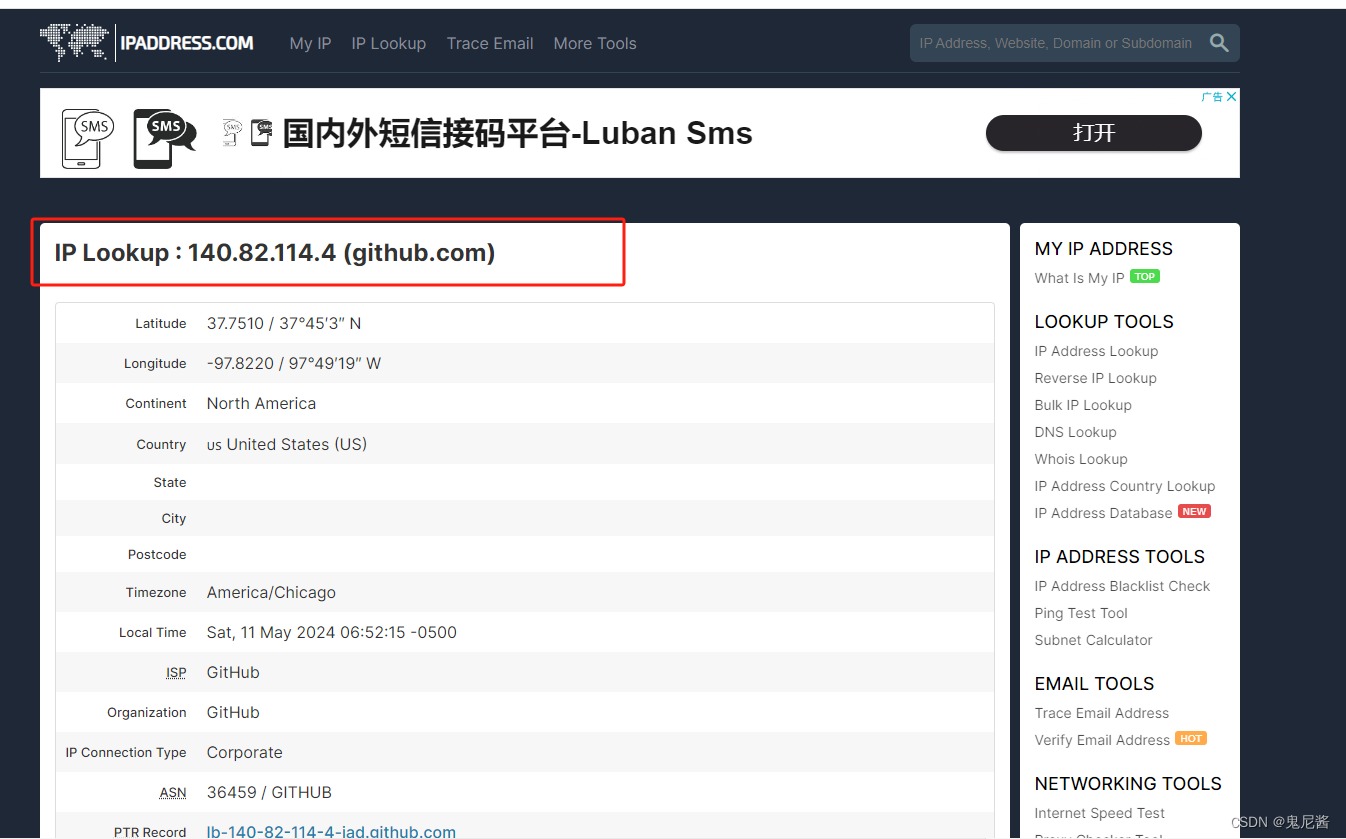Open the IP Address Lookup link

click(x=1096, y=351)
